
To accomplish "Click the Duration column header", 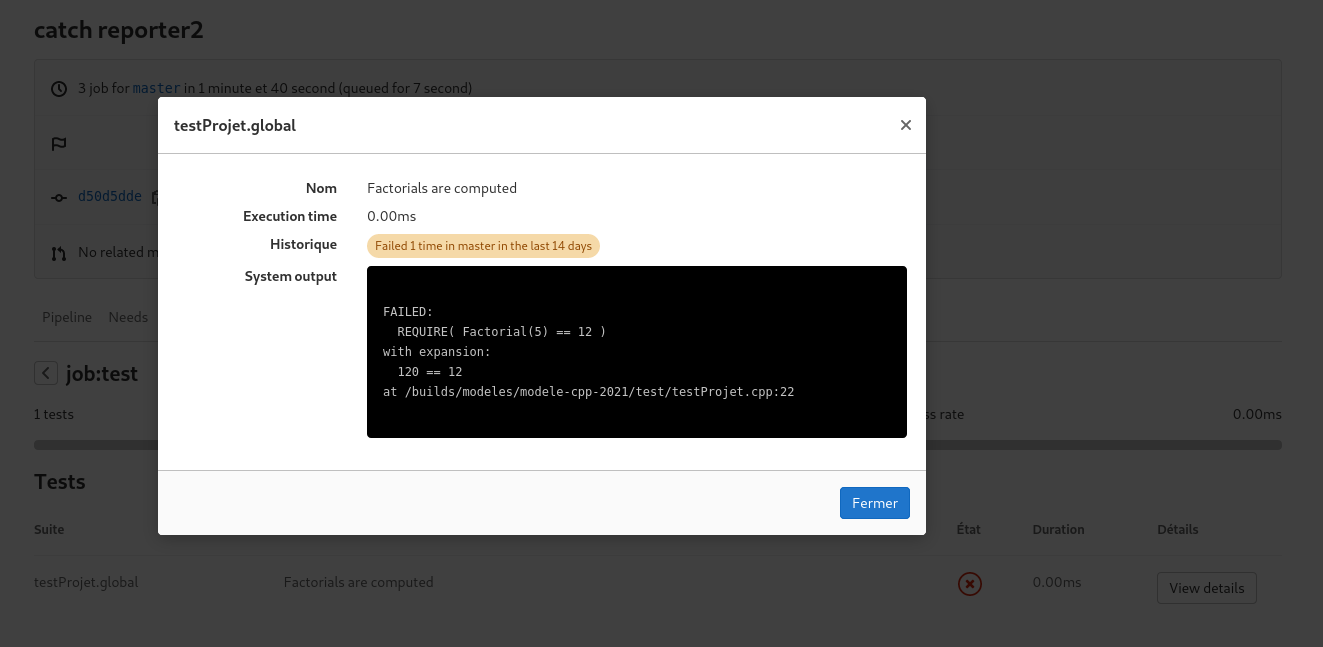I will [x=1059, y=529].
